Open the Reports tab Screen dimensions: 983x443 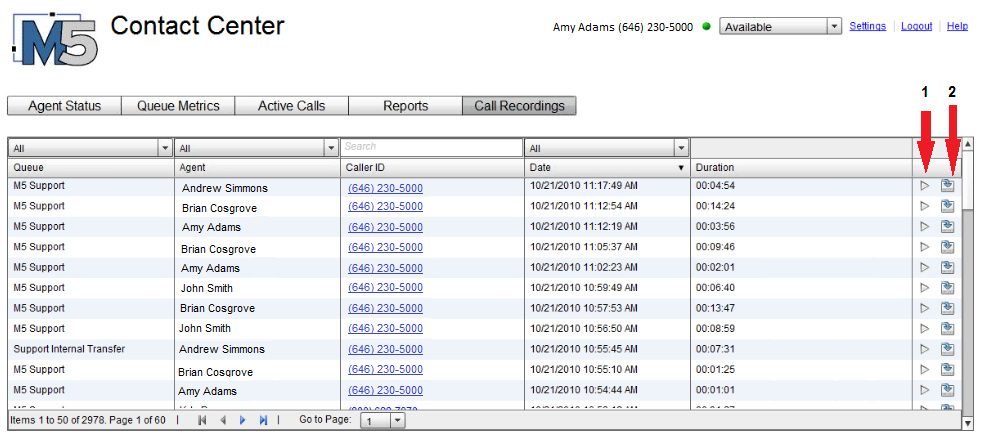point(406,106)
